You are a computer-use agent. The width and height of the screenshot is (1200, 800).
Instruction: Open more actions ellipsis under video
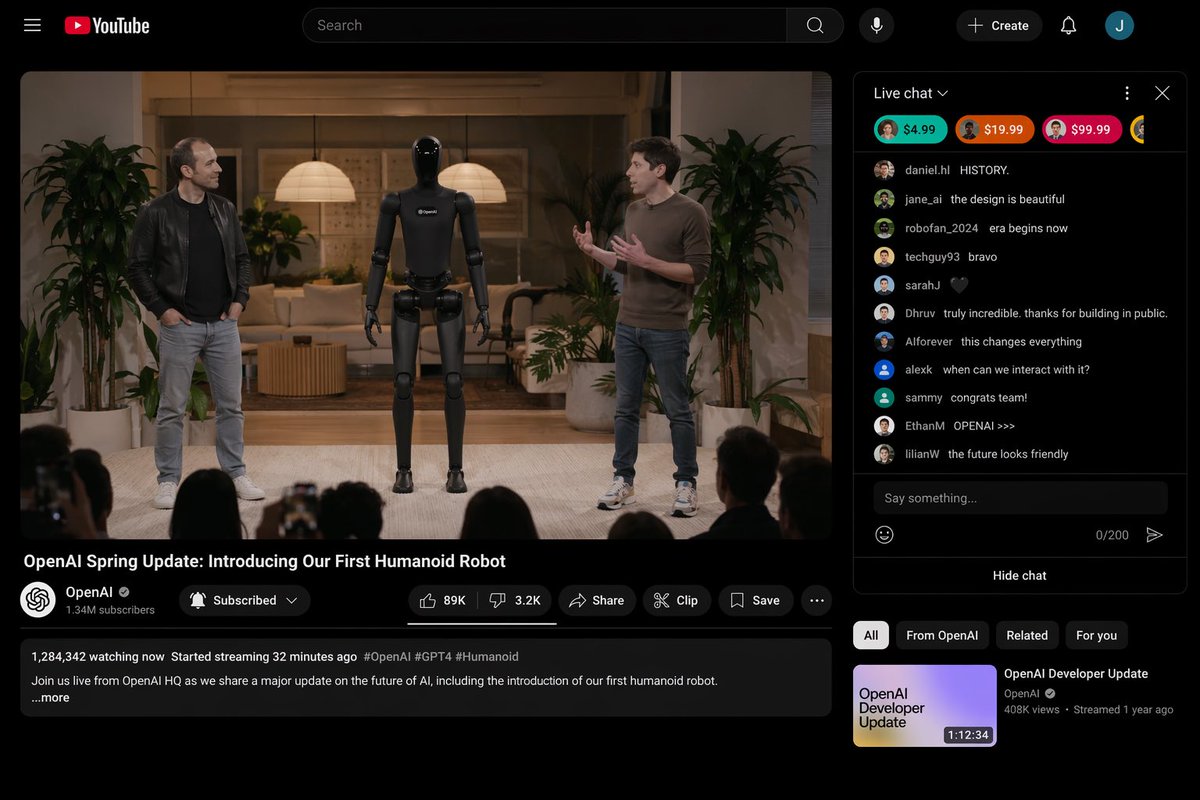click(817, 600)
